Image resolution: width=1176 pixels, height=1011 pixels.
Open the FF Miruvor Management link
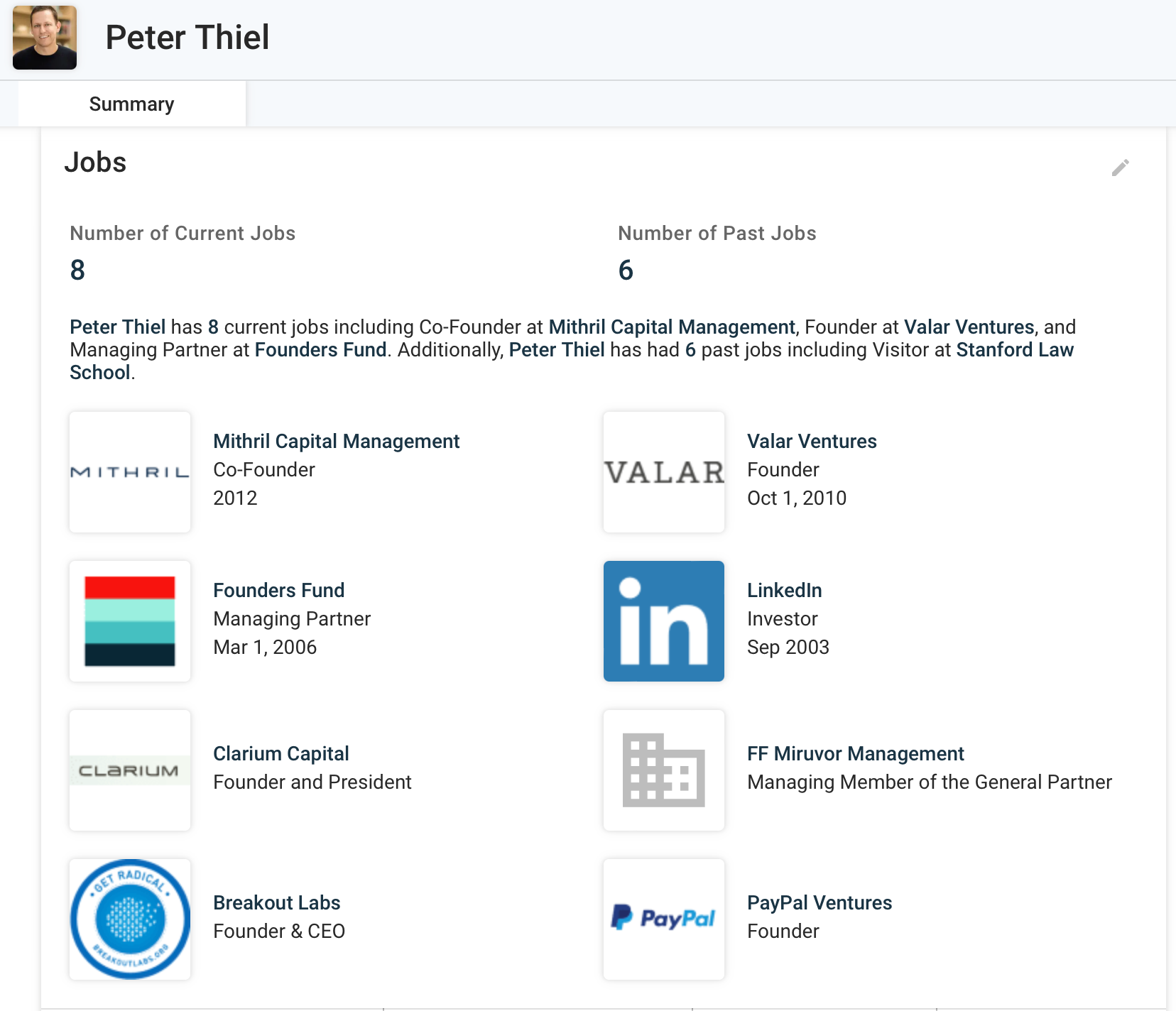tap(855, 754)
